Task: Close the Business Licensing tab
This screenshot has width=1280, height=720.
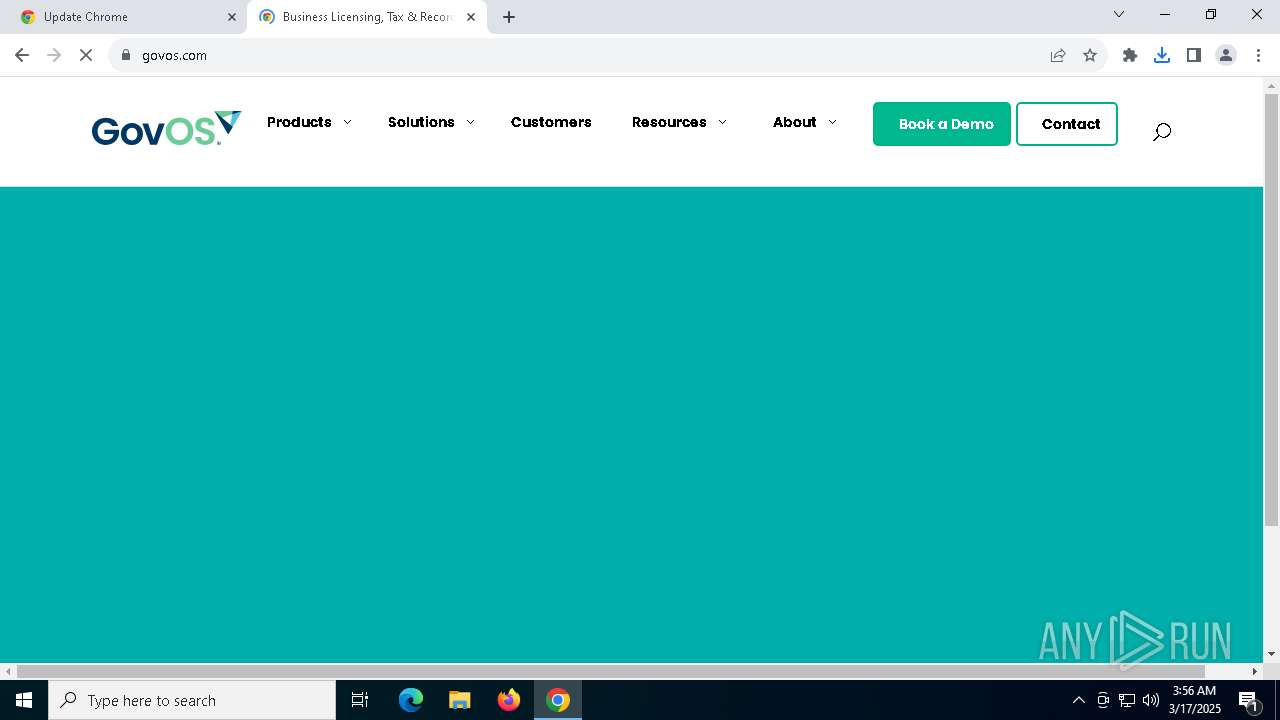Action: coord(471,17)
